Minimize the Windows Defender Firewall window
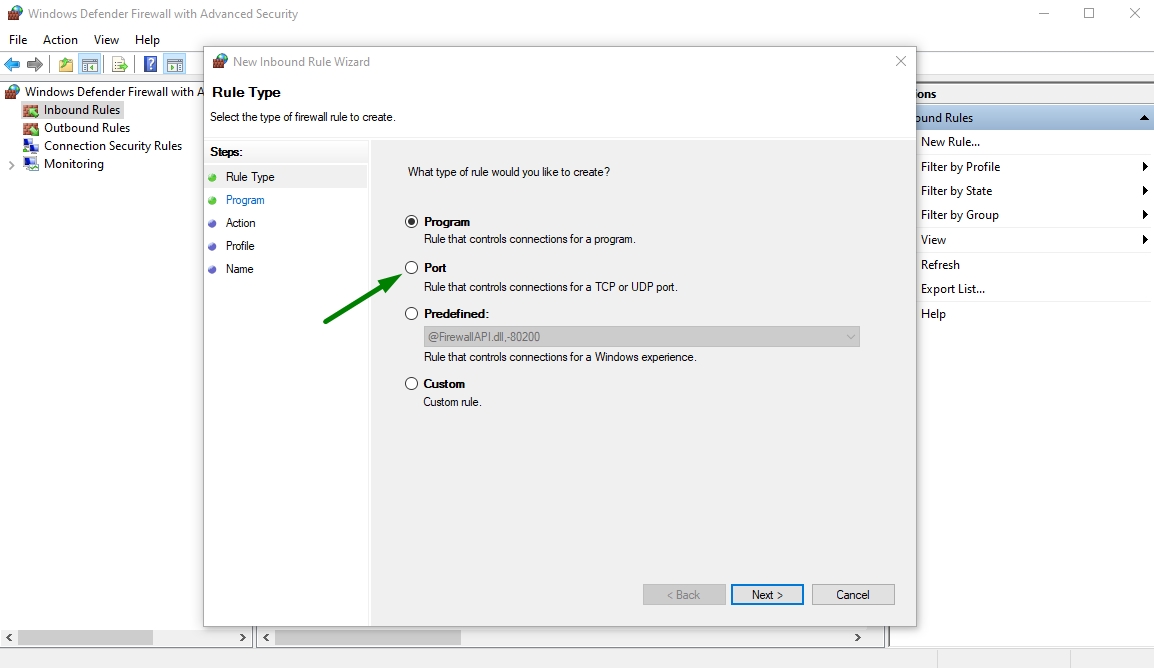The height and width of the screenshot is (668, 1154). coord(1044,13)
